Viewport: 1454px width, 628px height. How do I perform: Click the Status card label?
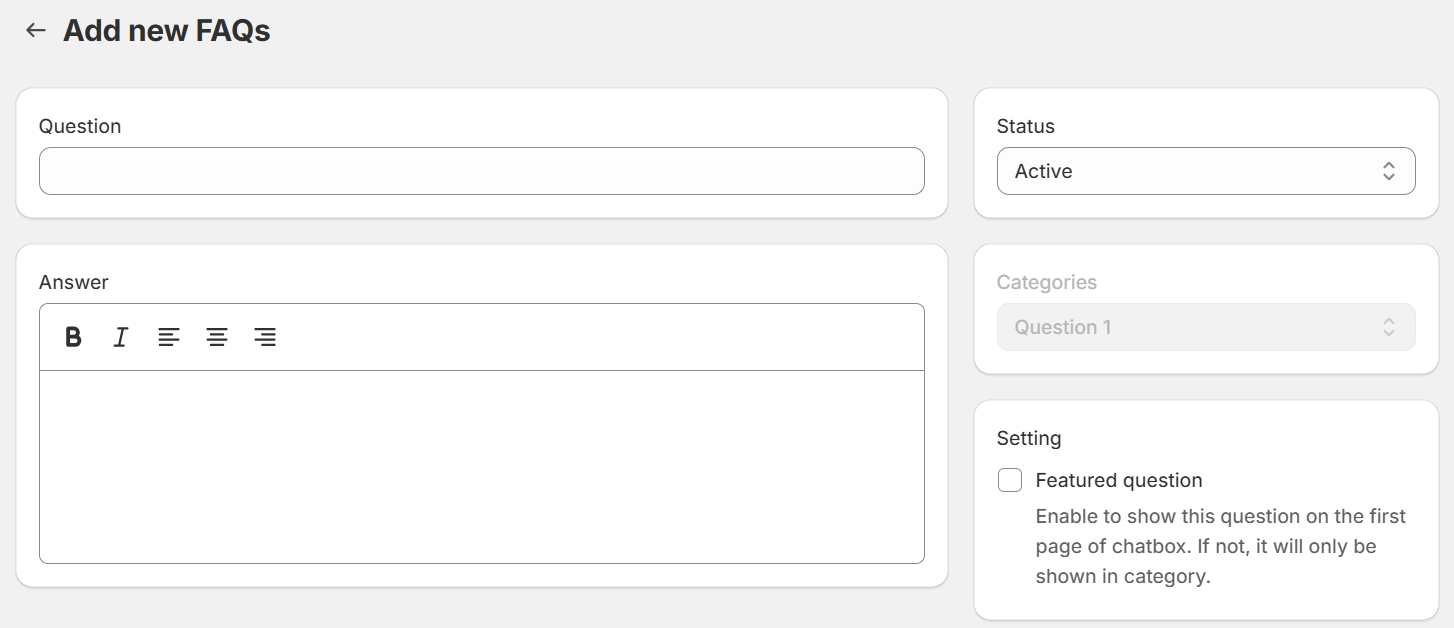pos(1025,126)
